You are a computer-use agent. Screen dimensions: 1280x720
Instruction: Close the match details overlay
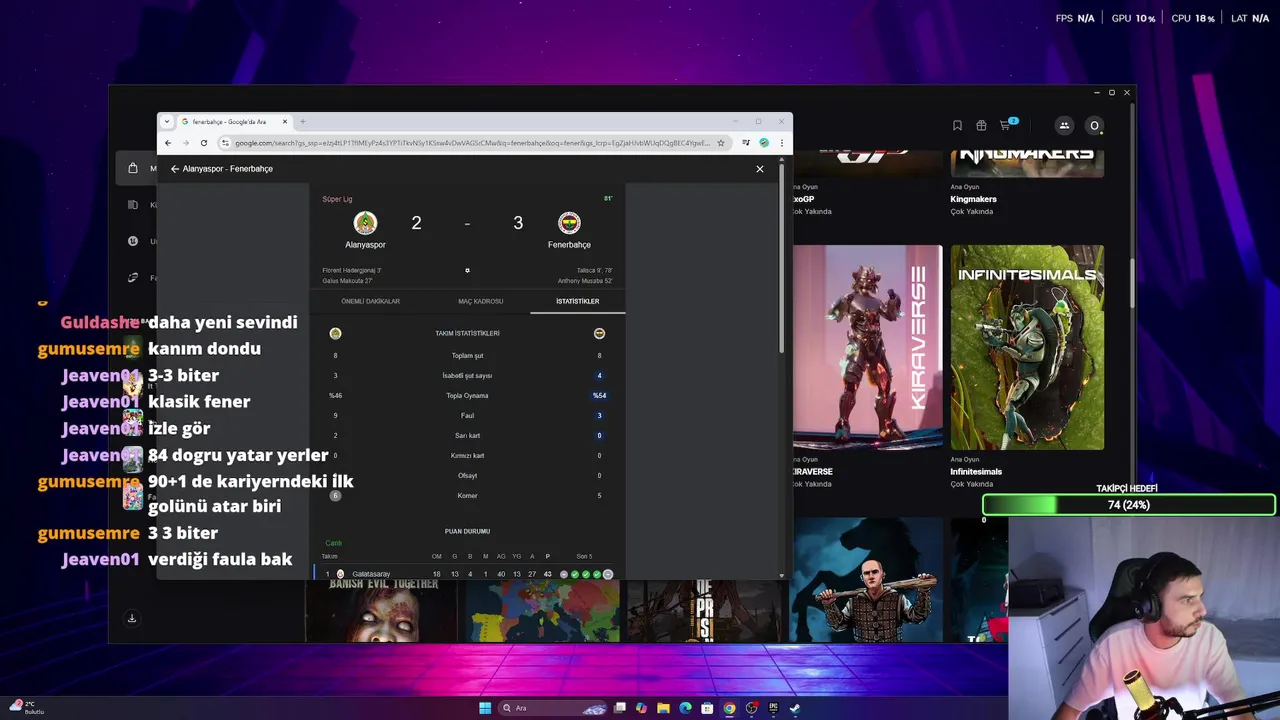pyautogui.click(x=760, y=169)
